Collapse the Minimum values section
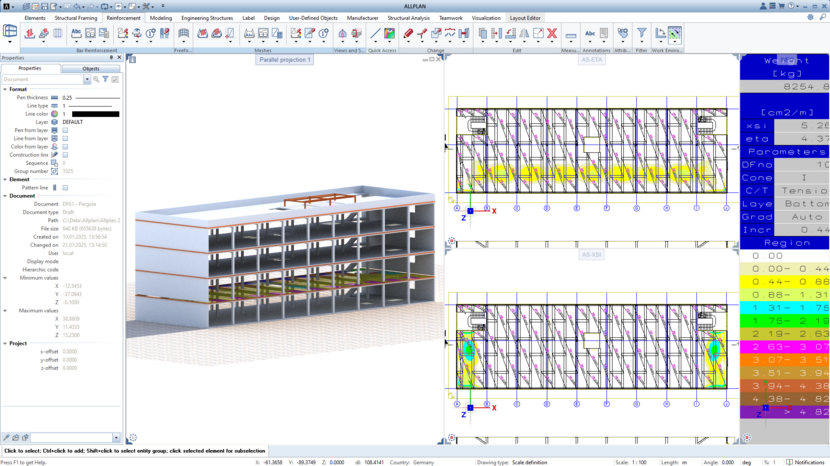This screenshot has height=466, width=830. coord(5,277)
